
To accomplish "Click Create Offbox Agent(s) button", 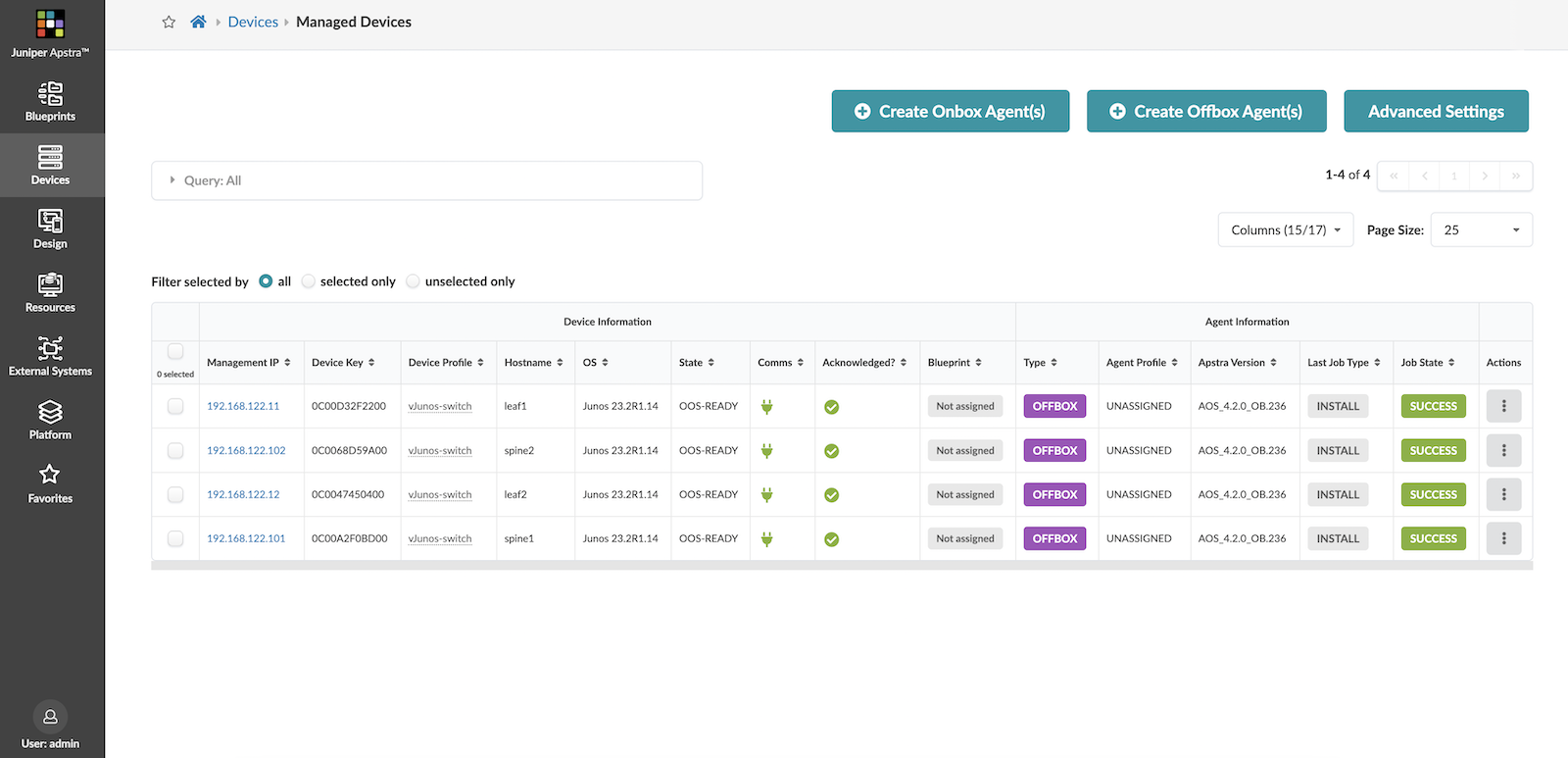I will tap(1206, 111).
